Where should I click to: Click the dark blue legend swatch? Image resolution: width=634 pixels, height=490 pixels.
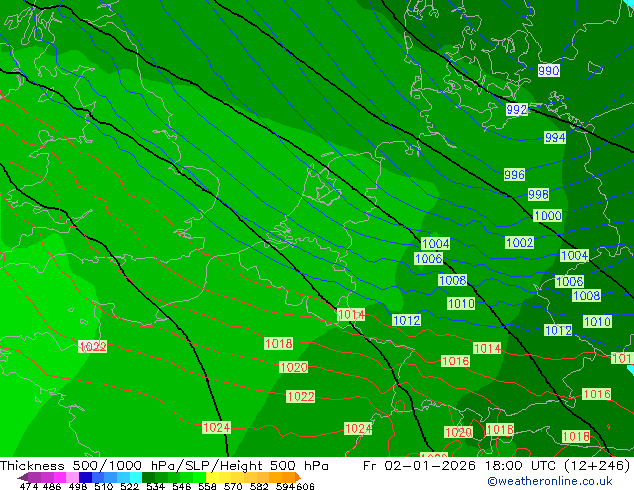click(85, 477)
